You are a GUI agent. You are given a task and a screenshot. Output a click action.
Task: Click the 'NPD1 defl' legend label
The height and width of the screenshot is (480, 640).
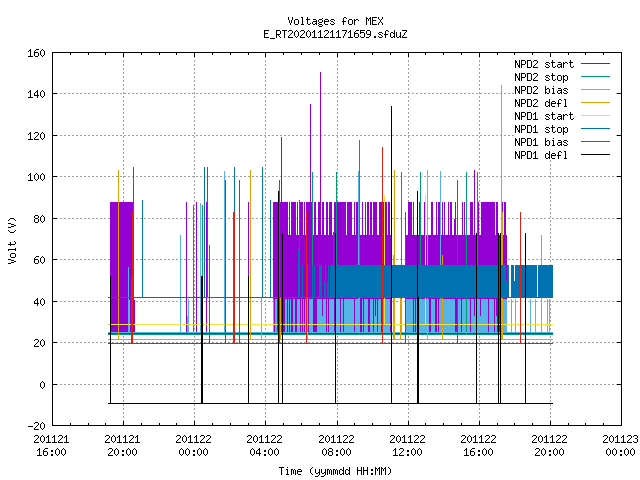(541, 155)
